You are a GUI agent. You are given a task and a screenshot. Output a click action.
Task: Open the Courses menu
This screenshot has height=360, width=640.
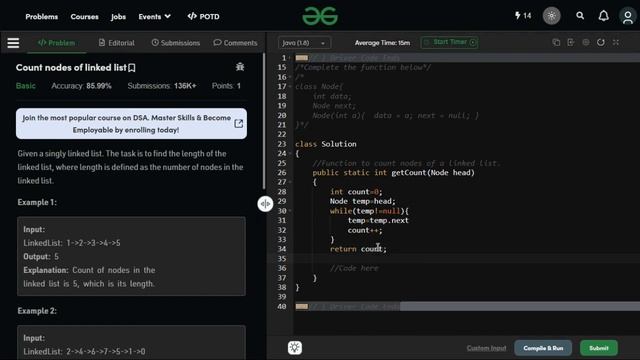pyautogui.click(x=84, y=17)
